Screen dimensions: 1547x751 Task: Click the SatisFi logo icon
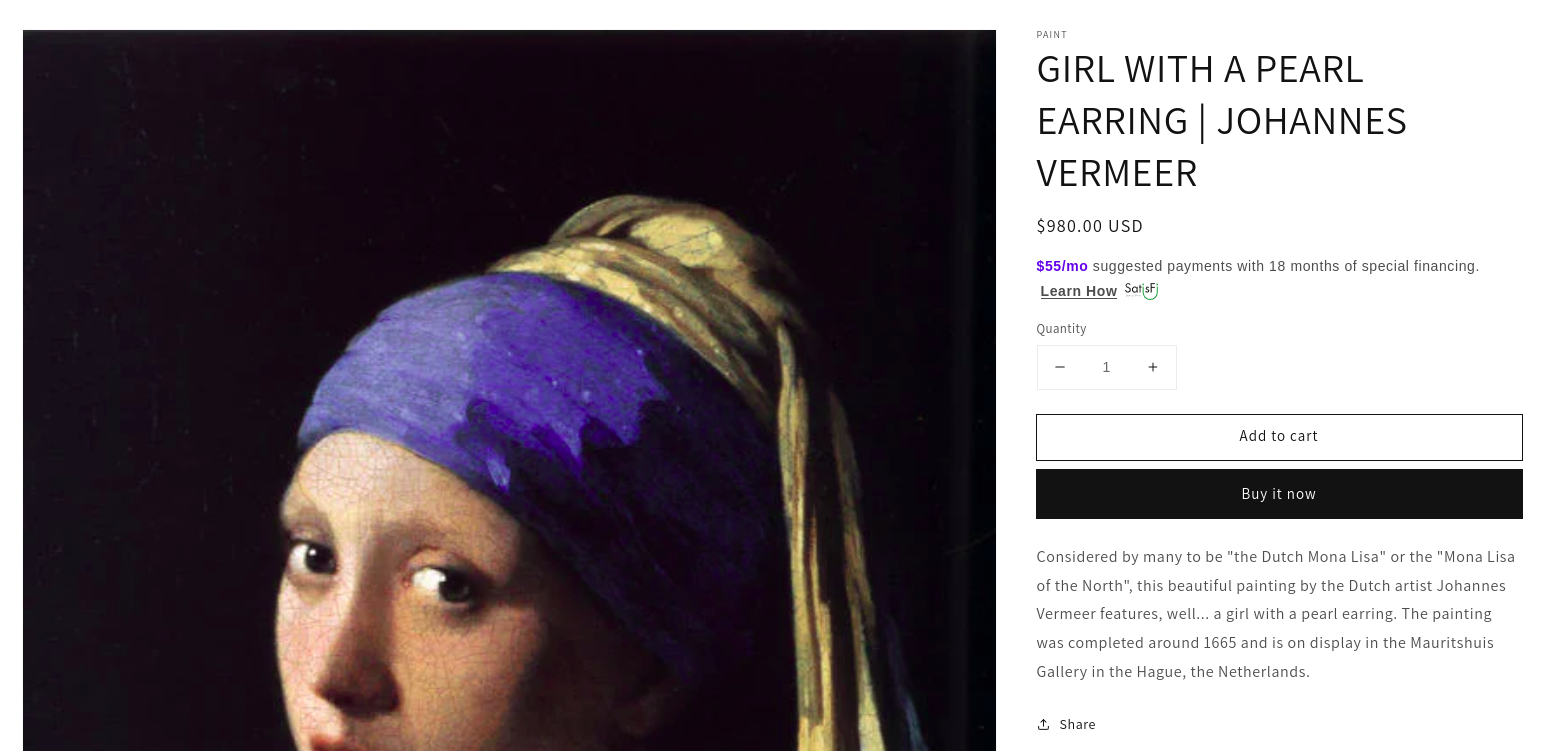pos(1141,290)
